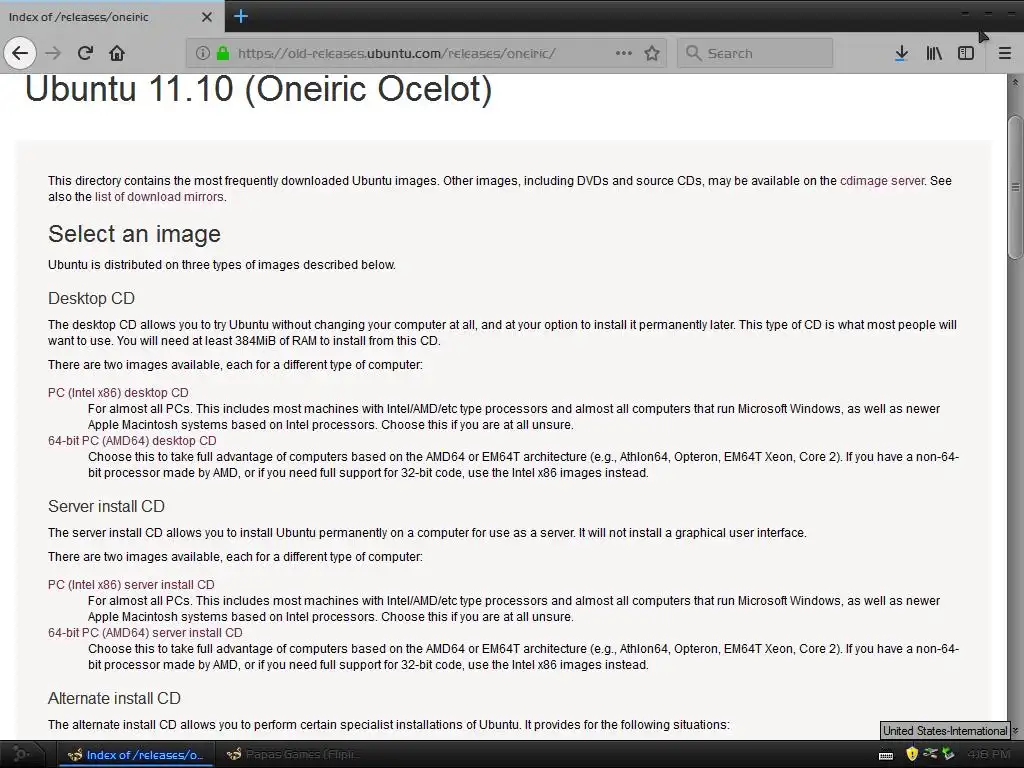
Task: Open the start menu button in taskbar
Action: click(x=22, y=755)
